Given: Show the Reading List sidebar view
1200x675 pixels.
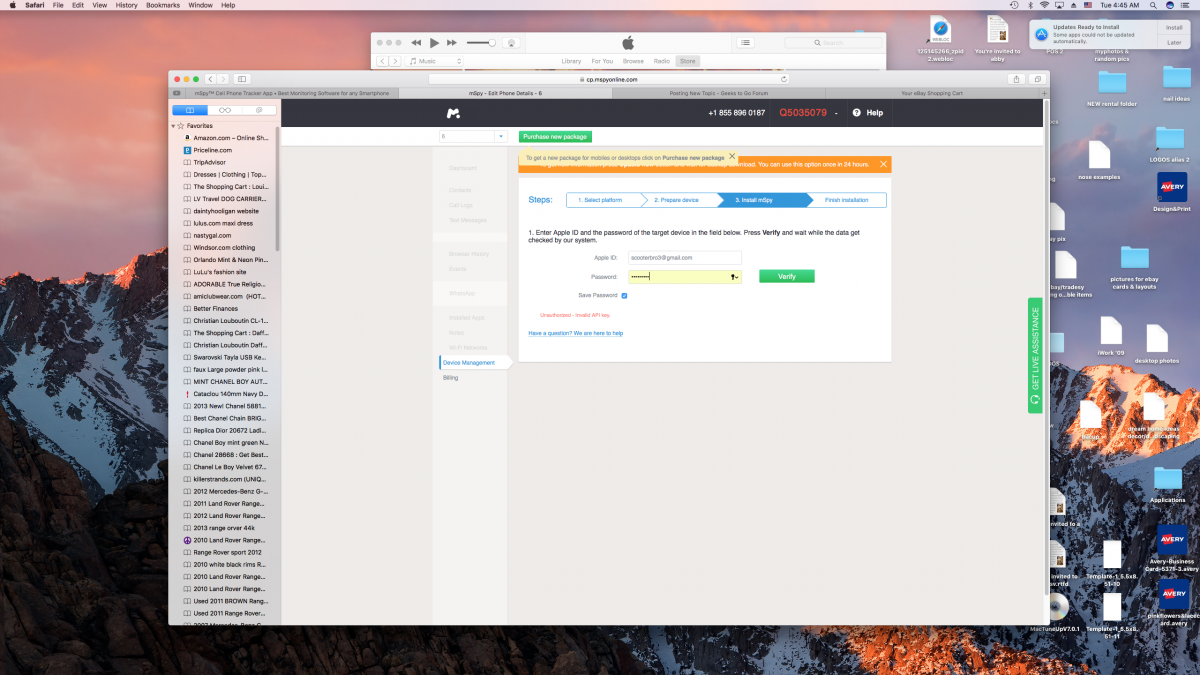Looking at the screenshot, I should 225,110.
